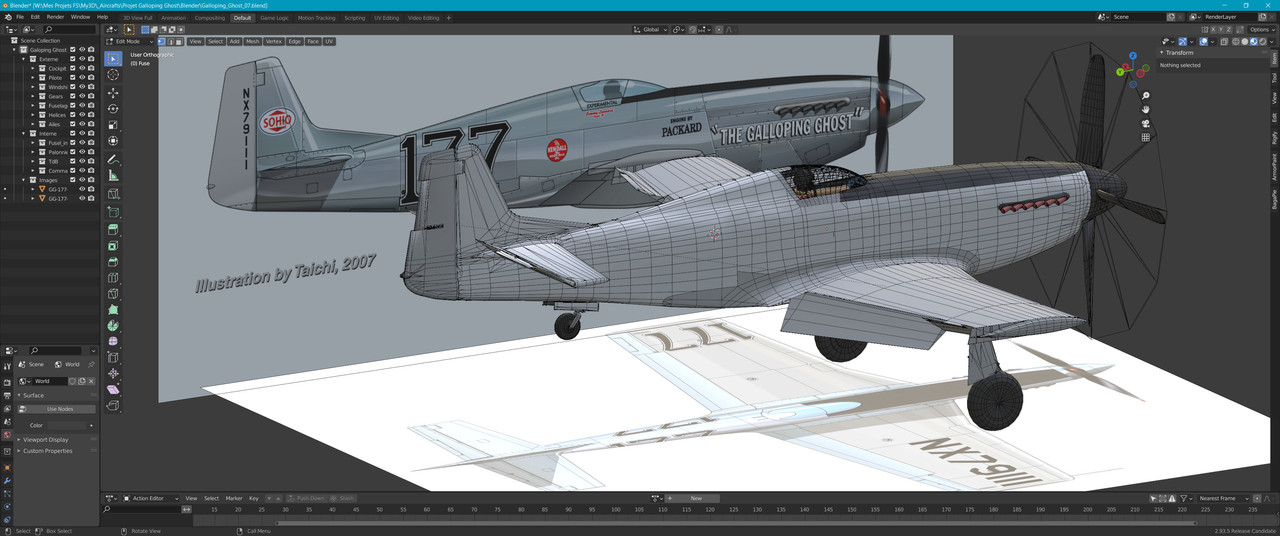Click the Stash button
This screenshot has width=1280, height=536.
pyautogui.click(x=343, y=498)
